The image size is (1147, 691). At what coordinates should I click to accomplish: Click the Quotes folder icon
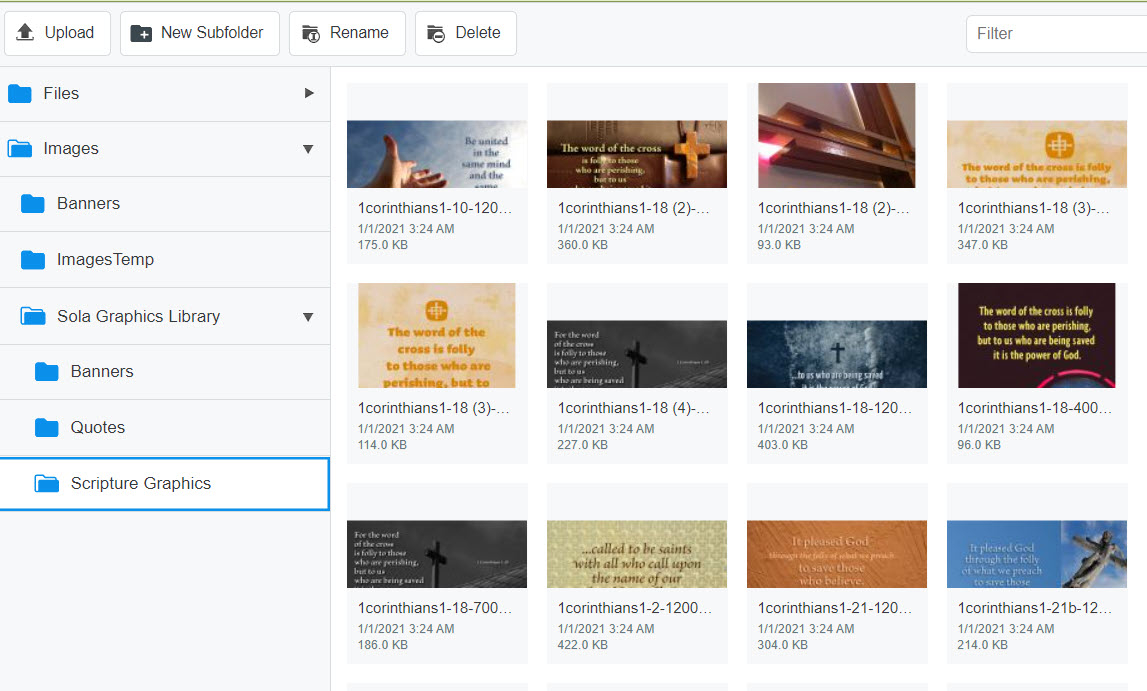coord(47,427)
